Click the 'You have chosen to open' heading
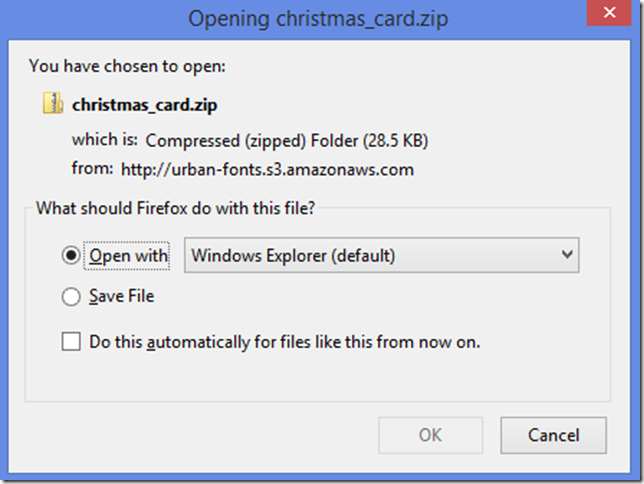 pos(127,66)
